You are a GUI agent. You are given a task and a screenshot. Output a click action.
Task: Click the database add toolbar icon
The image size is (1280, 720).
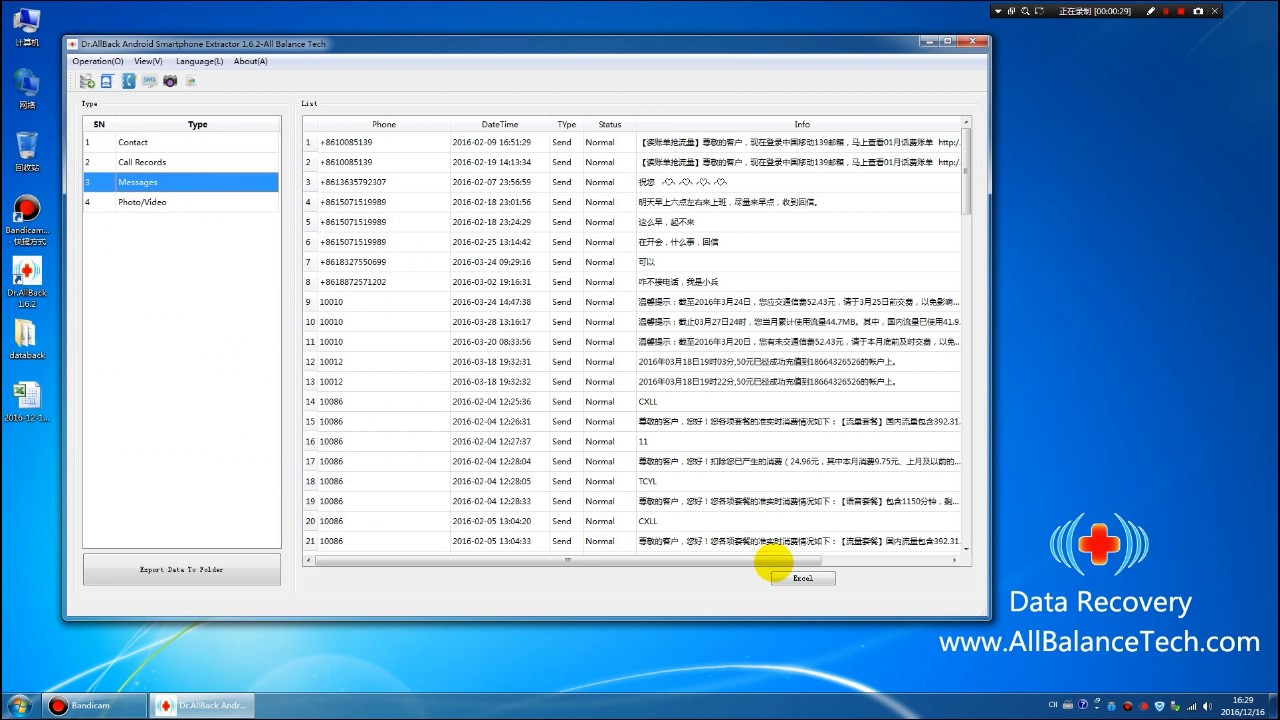(87, 81)
